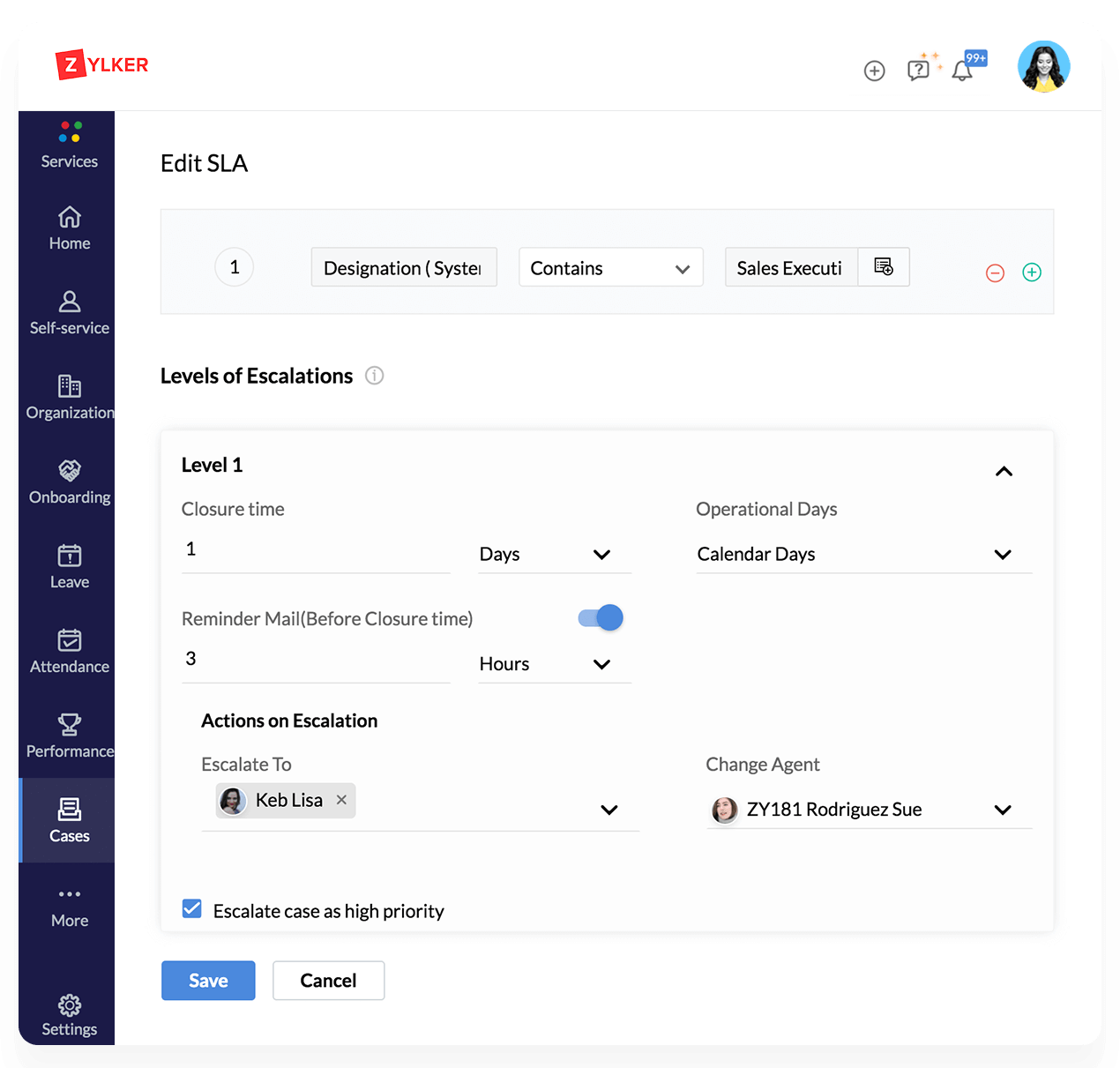Screen dimensions: 1120x1068
Task: Click the Zylker logo
Action: (x=102, y=64)
